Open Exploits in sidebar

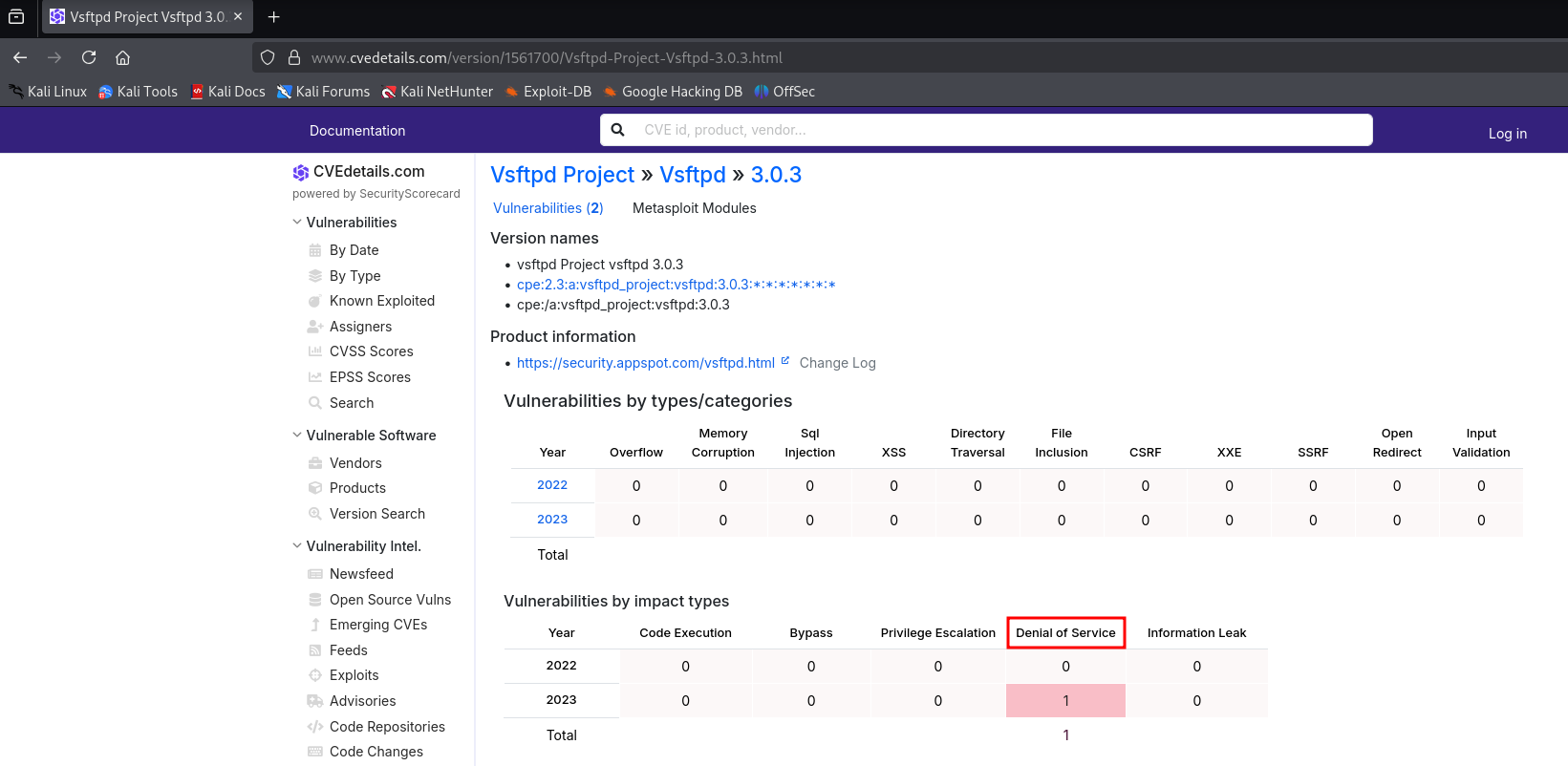[x=354, y=675]
